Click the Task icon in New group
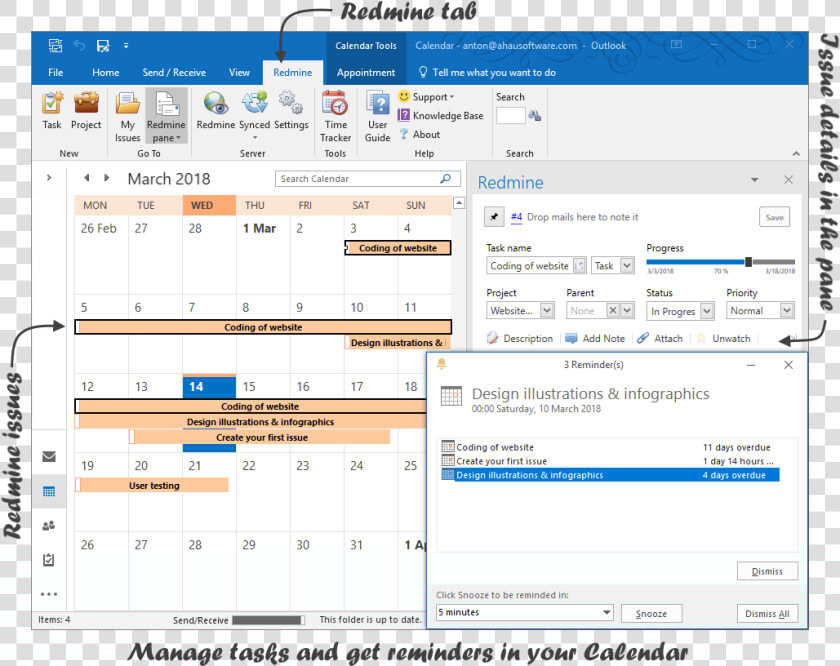The width and height of the screenshot is (840, 666). 52,103
